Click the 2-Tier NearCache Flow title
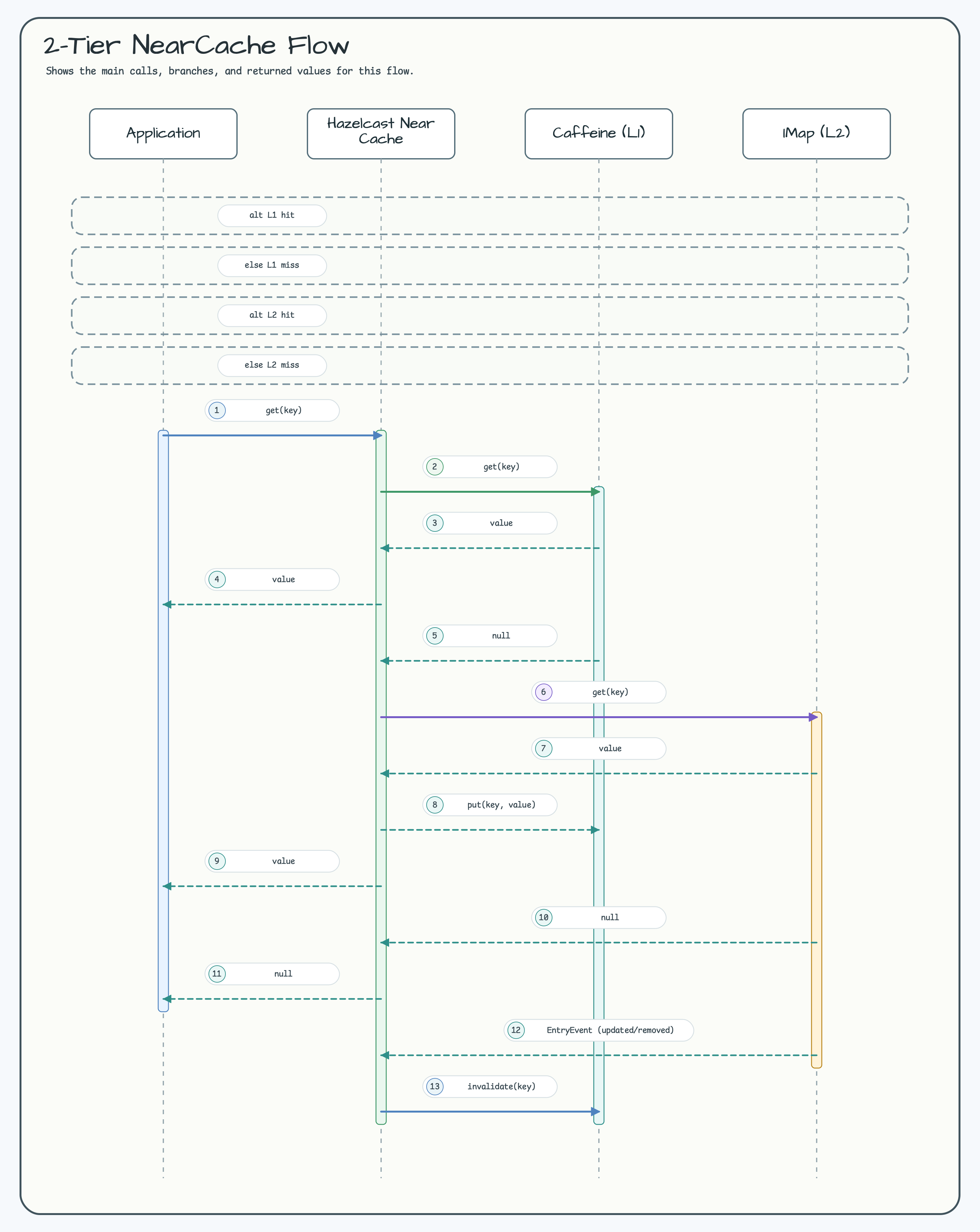980x1232 pixels. 196,45
